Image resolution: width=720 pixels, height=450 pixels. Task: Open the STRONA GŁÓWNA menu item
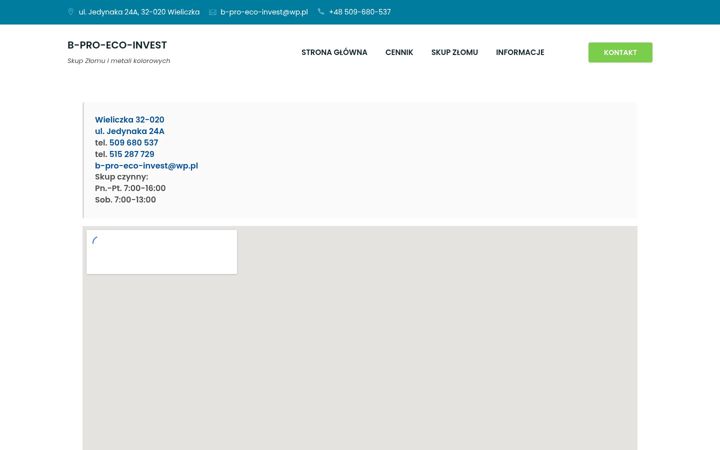tap(334, 52)
